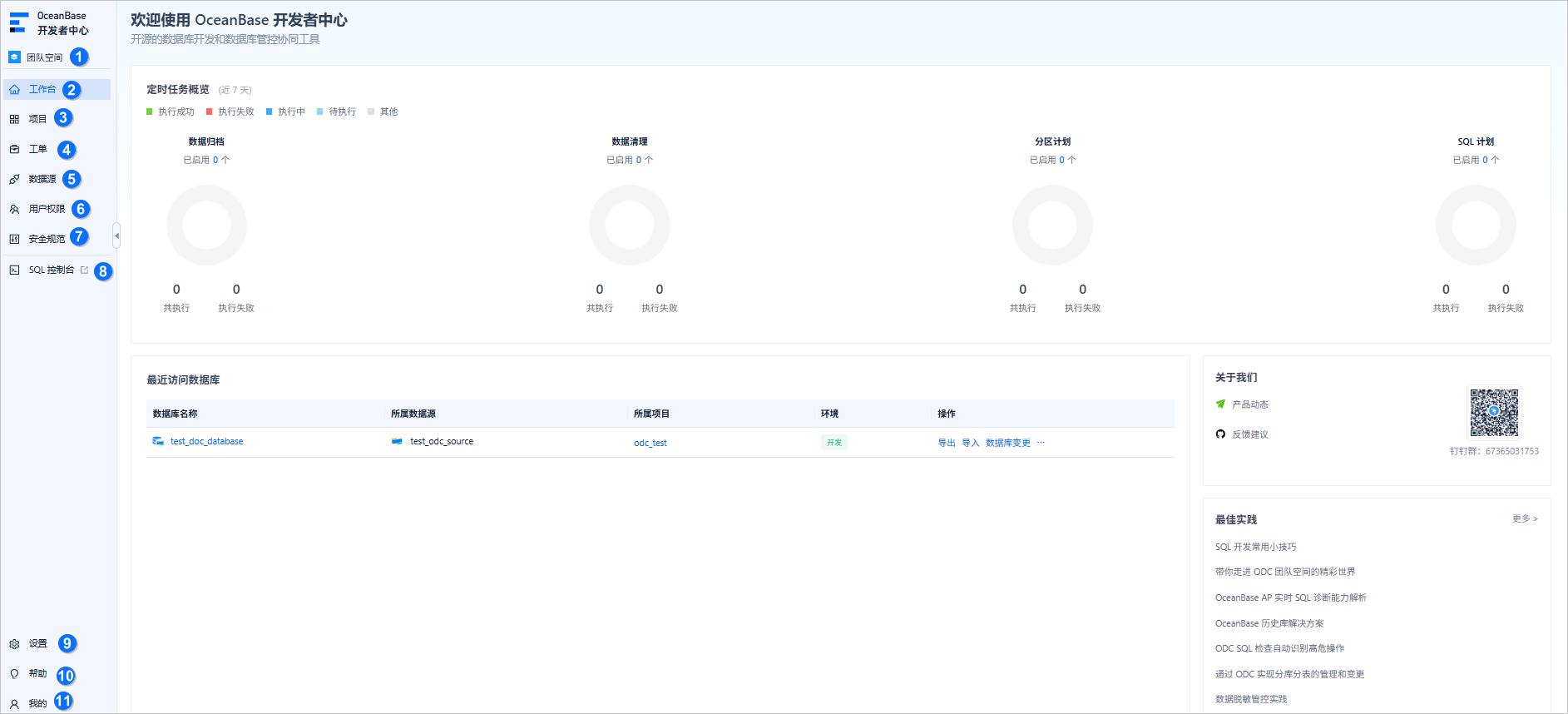Screen dimensions: 1568x714
Task: Click the 工单 ticket icon
Action: coord(14,149)
